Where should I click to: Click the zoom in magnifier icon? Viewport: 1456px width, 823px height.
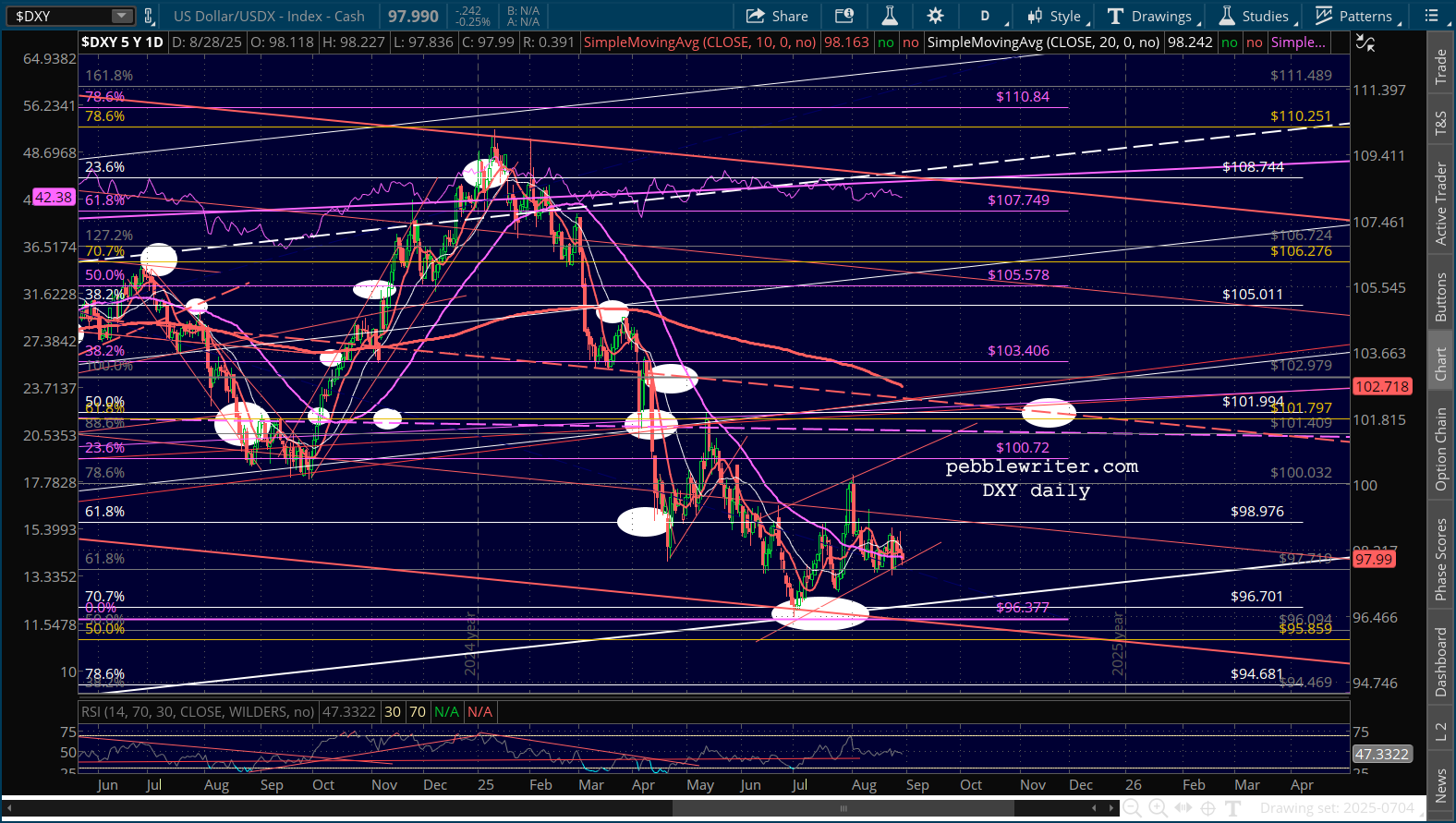click(1158, 808)
